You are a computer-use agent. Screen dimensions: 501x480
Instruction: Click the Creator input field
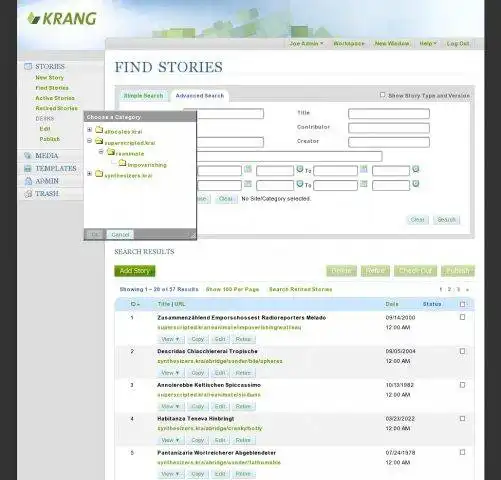[389, 142]
